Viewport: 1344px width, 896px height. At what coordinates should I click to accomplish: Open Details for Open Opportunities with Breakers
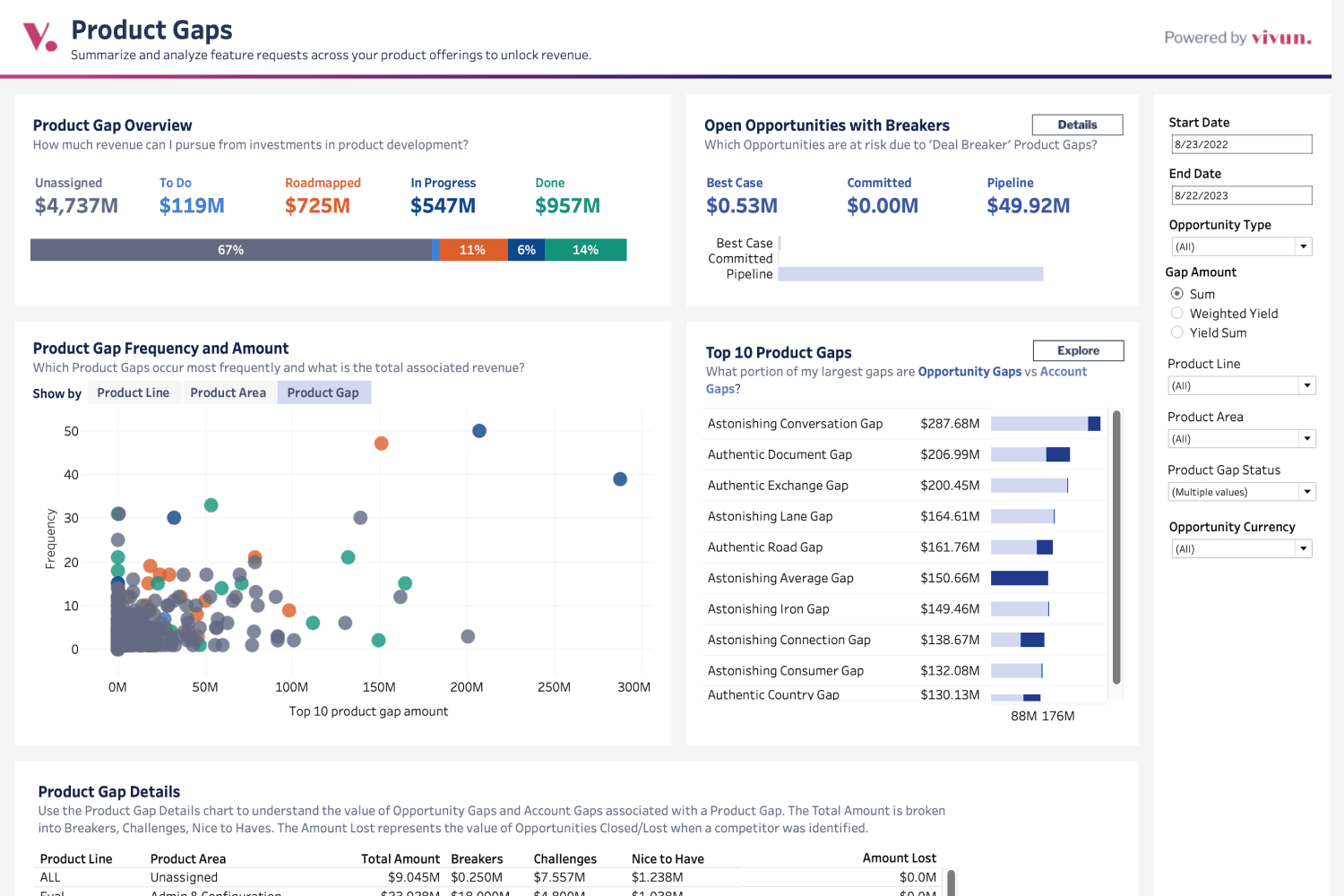coord(1077,125)
